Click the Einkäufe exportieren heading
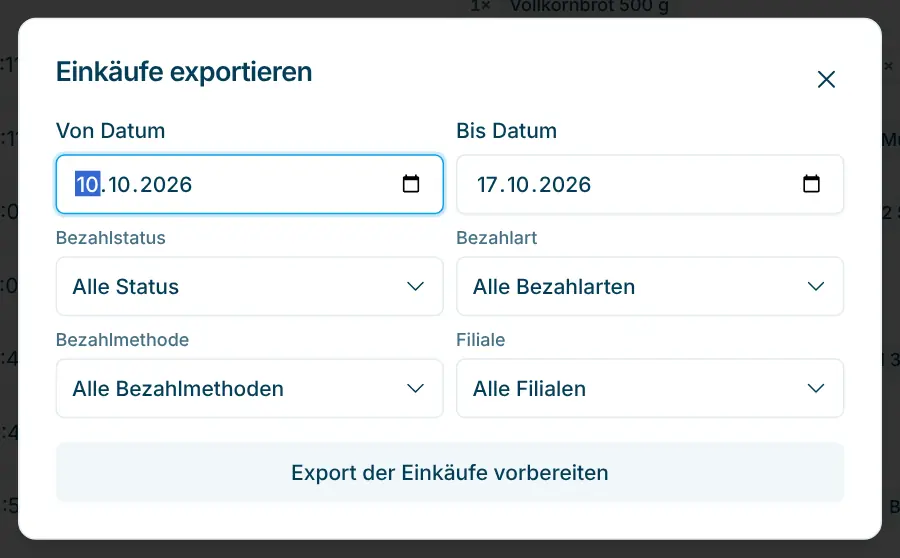This screenshot has height=558, width=900. coord(184,72)
